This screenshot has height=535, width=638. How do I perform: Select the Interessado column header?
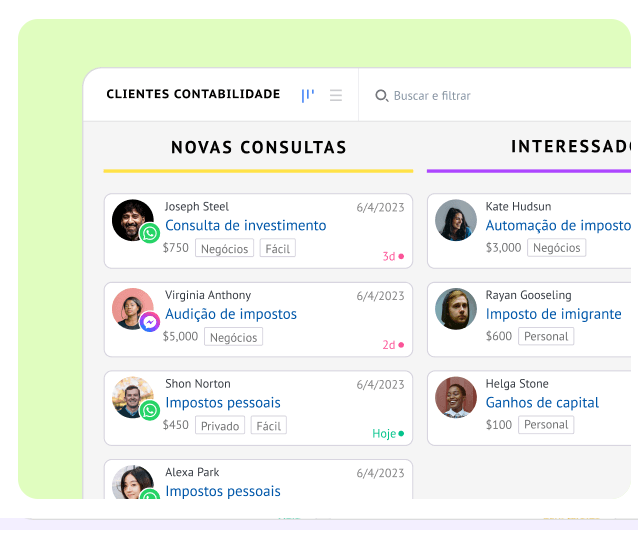coord(571,146)
